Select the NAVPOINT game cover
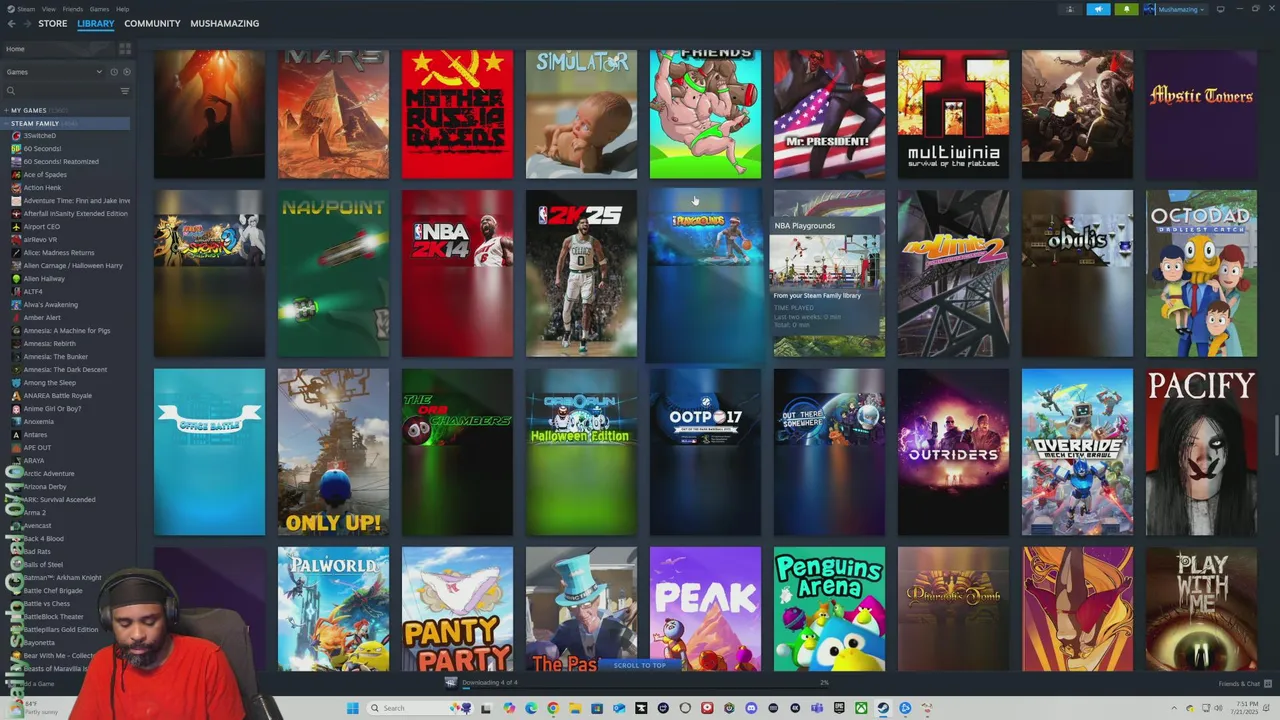Image resolution: width=1280 pixels, height=720 pixels. coord(333,273)
